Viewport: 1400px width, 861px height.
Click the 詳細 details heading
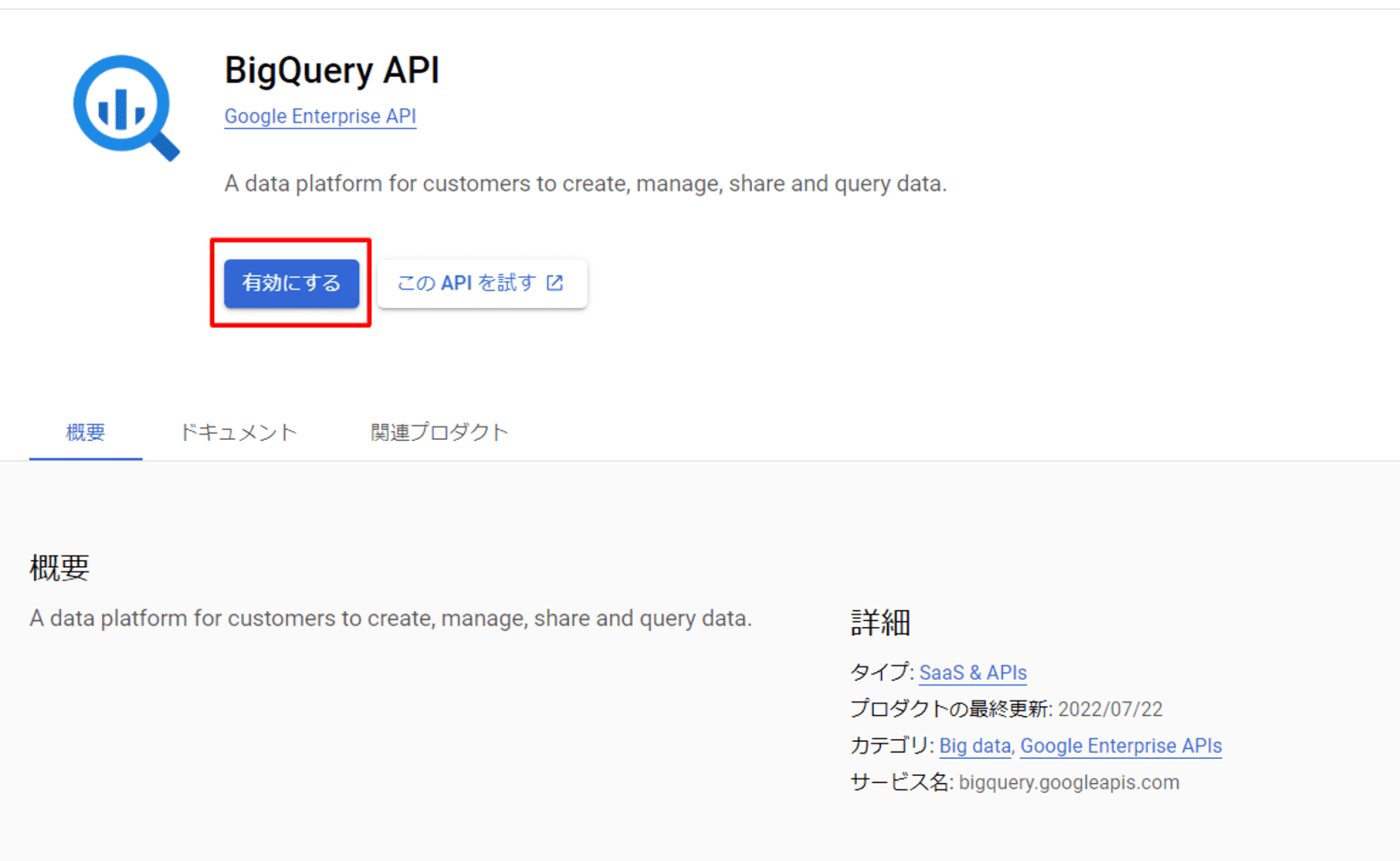880,623
